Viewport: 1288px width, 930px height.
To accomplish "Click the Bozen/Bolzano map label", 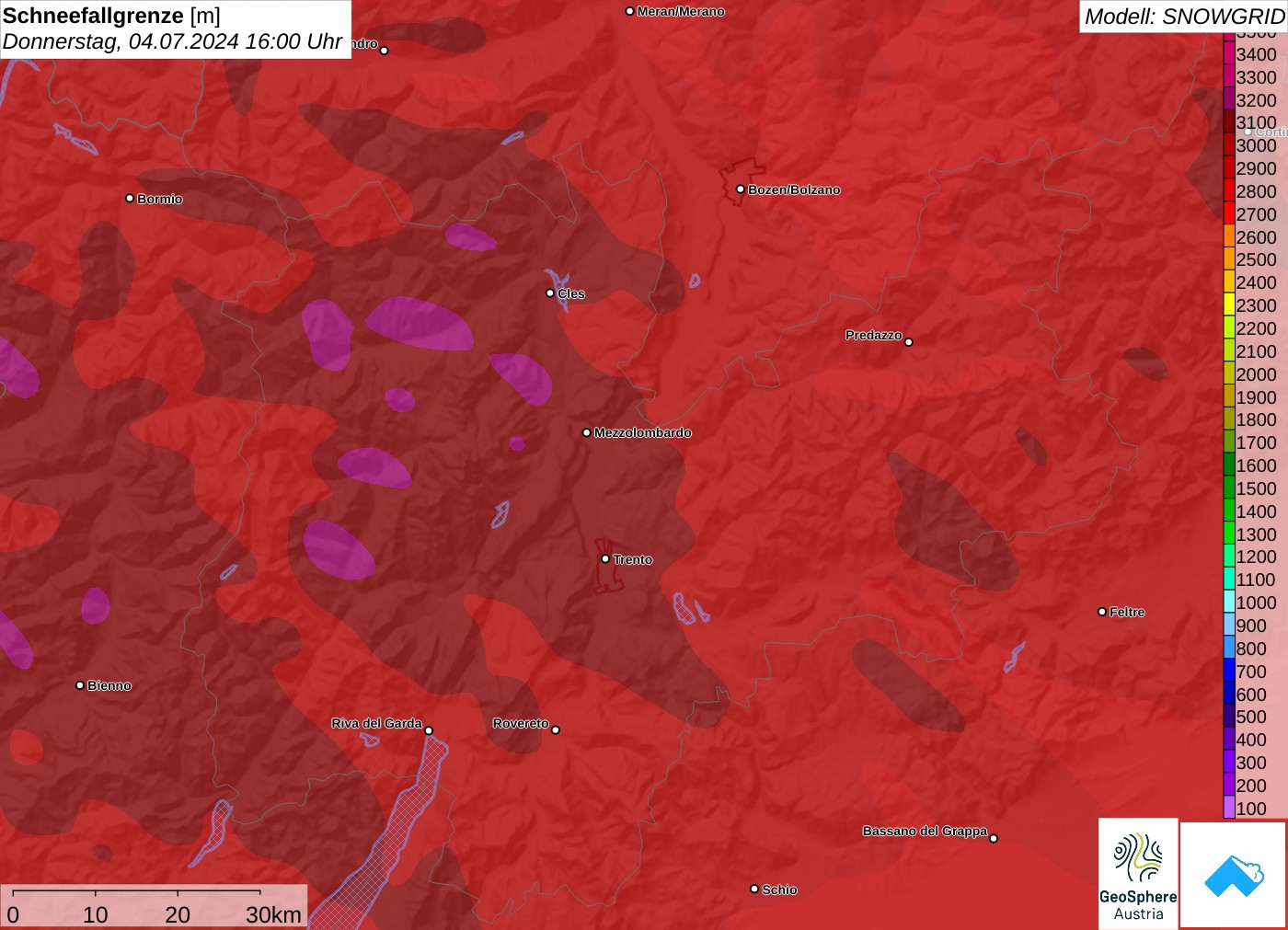I will click(794, 189).
